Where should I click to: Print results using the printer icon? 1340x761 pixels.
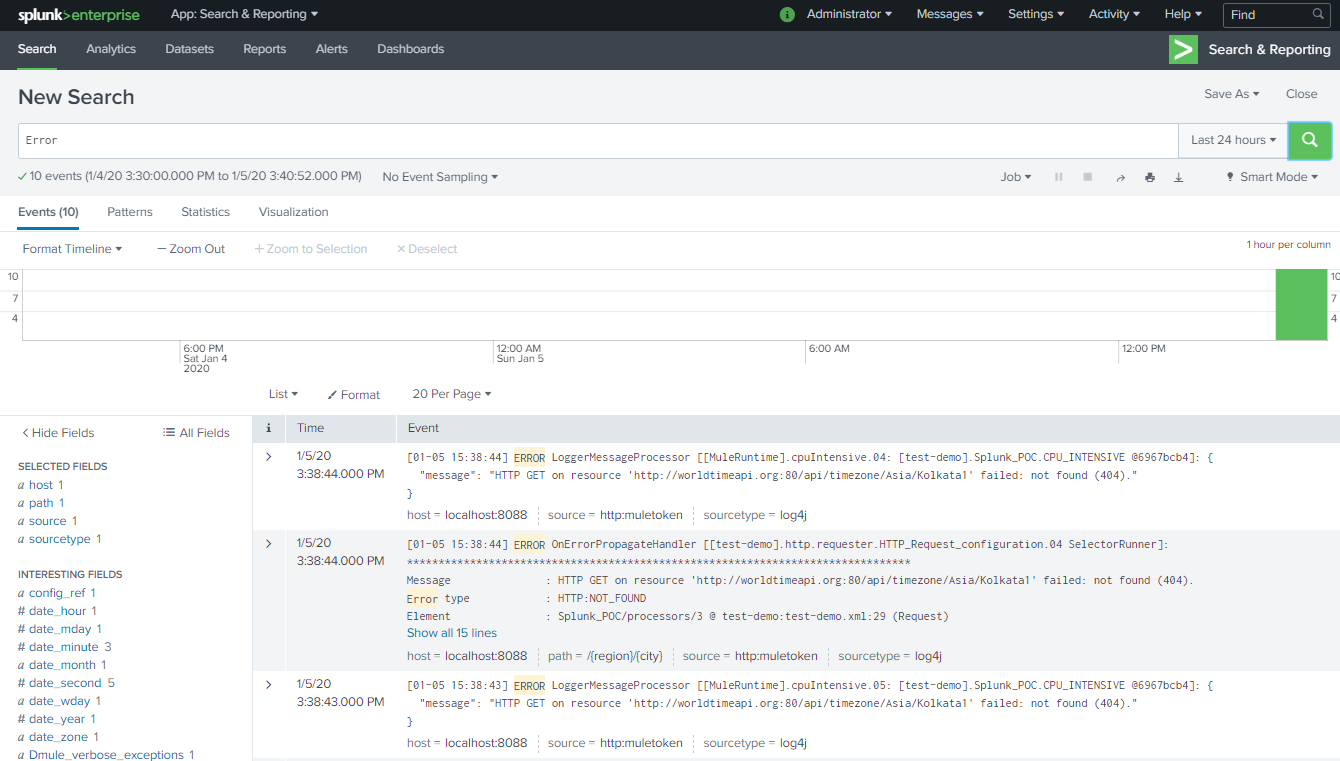pyautogui.click(x=1150, y=177)
